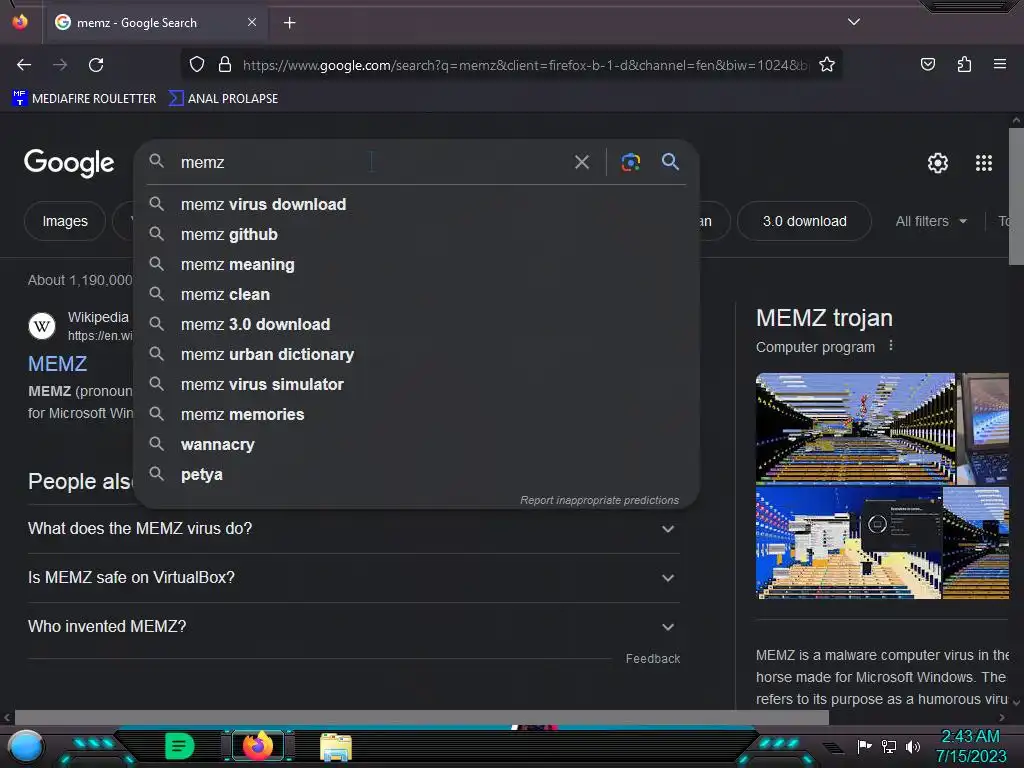Expand Is MEMZ safe on VirtualBox?
Viewport: 1024px width, 768px height.
tap(353, 577)
